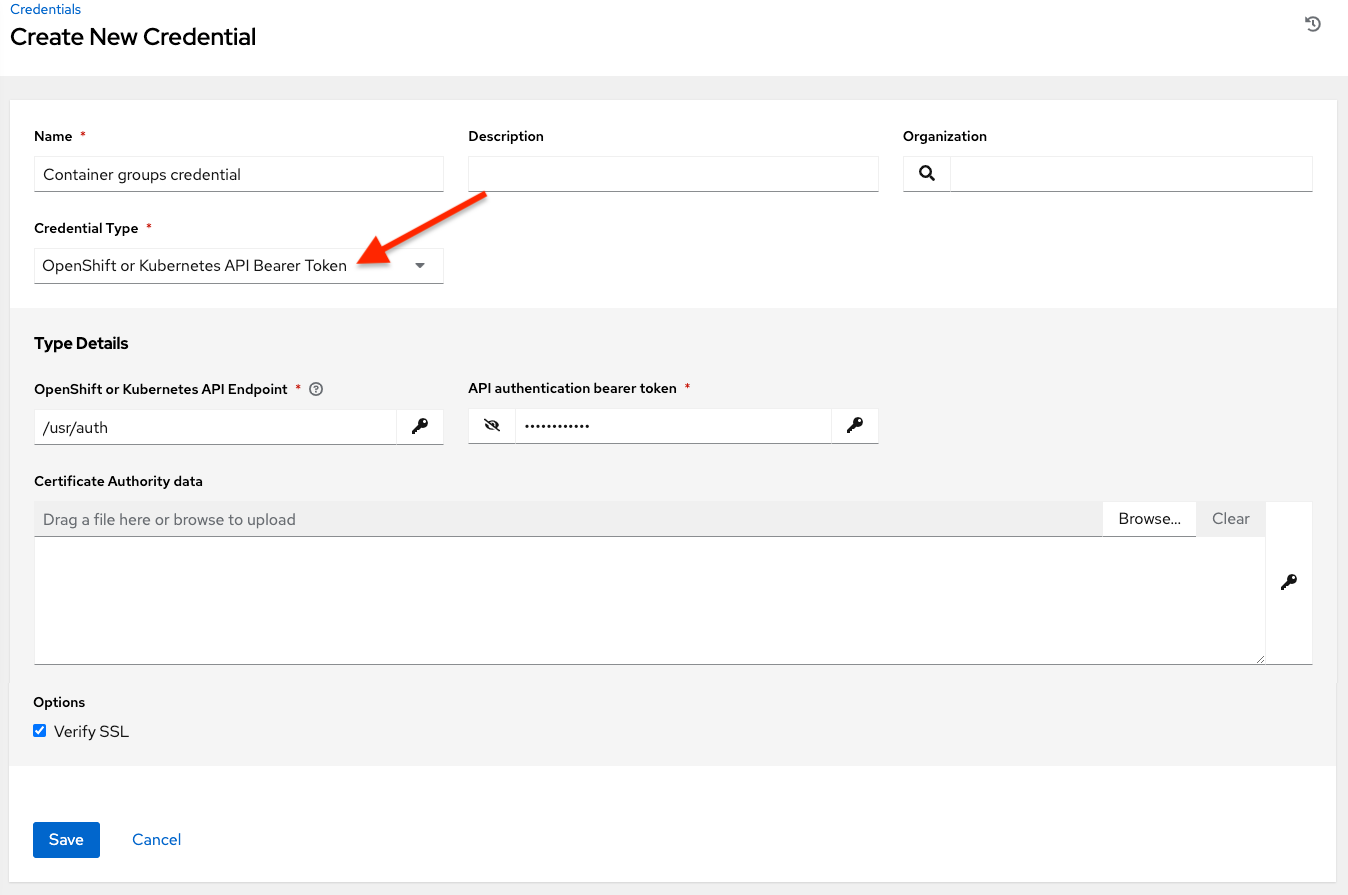Image resolution: width=1348 pixels, height=895 pixels.
Task: Toggle visibility of the bearer token value
Action: click(491, 425)
